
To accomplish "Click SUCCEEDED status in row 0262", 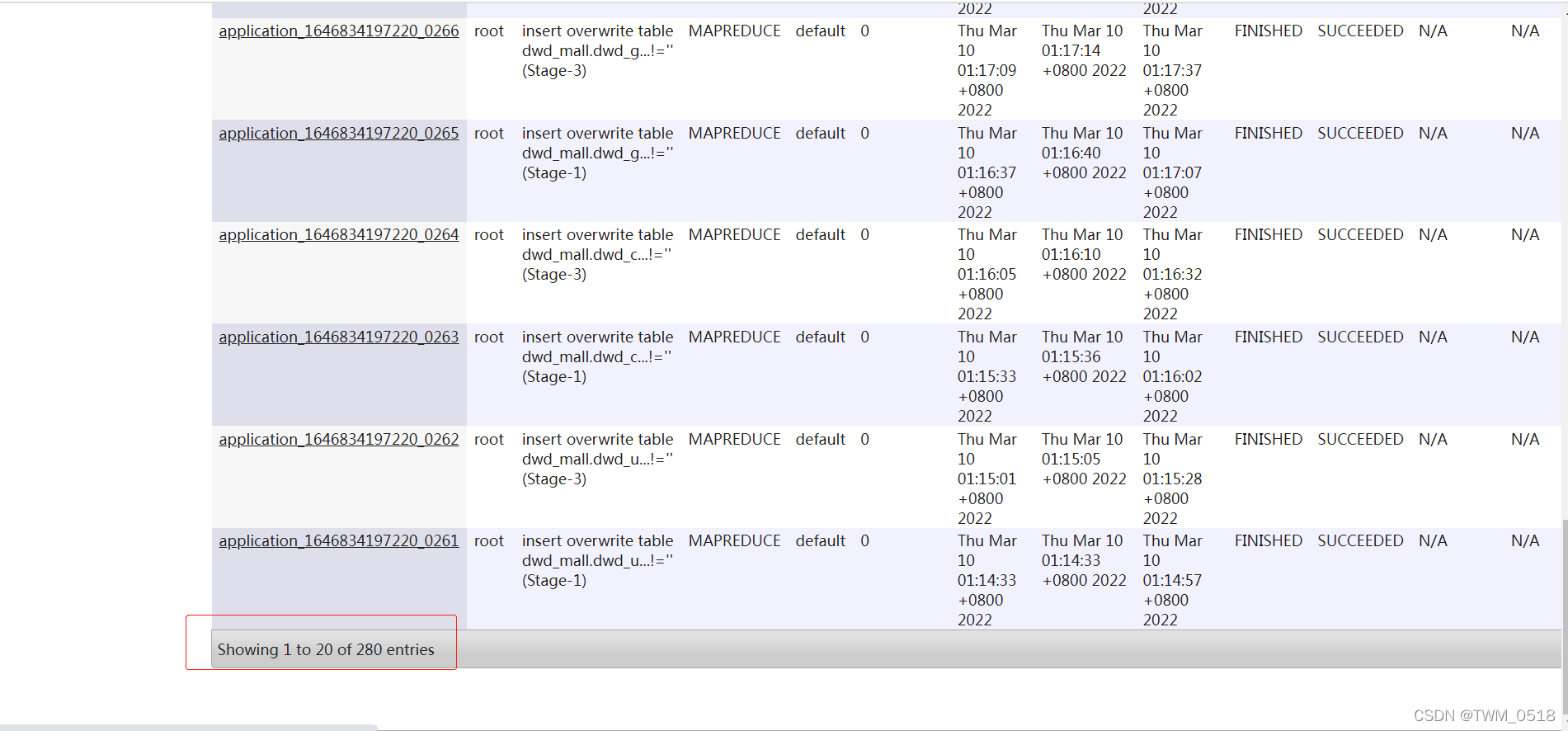I will pos(1360,440).
